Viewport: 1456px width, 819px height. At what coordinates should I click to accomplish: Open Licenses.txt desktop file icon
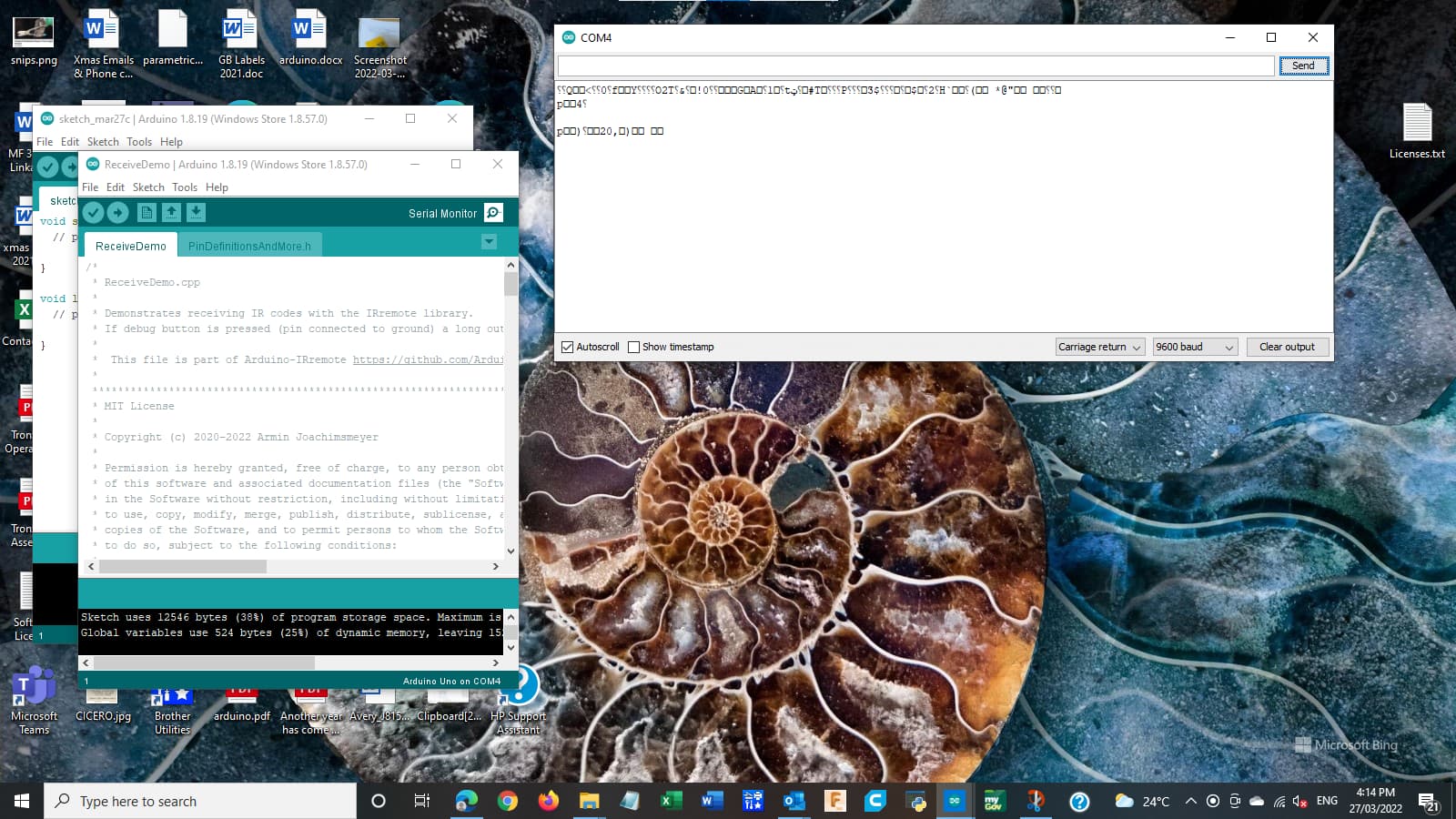tap(1417, 131)
